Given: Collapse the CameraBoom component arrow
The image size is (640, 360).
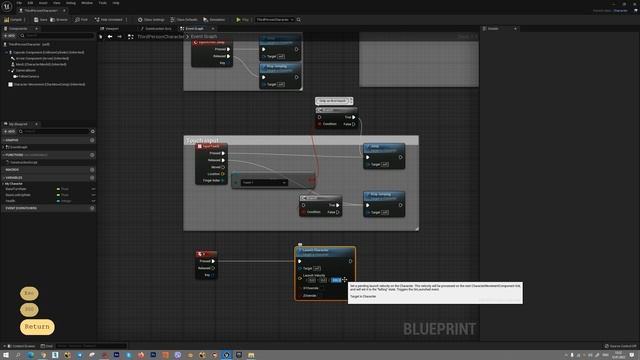Looking at the screenshot, I should tap(10, 71).
